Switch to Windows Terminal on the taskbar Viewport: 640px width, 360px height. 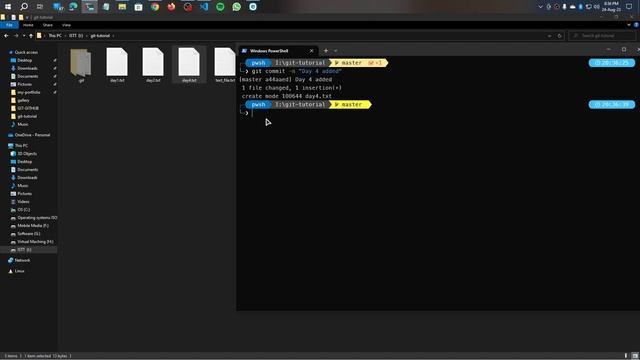click(x=89, y=7)
